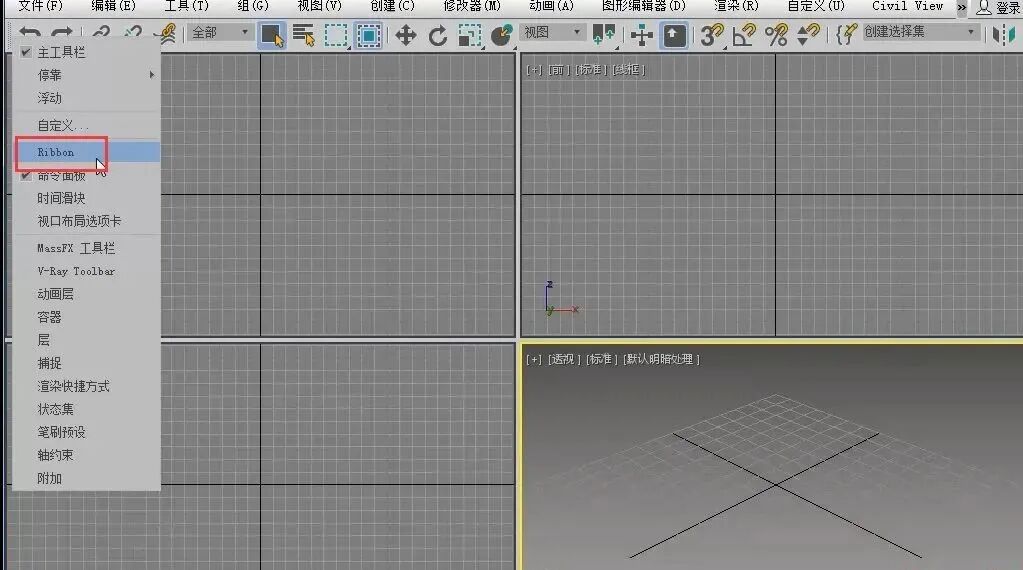Expand the 停靠 submenu
This screenshot has height=570, width=1023.
86,75
